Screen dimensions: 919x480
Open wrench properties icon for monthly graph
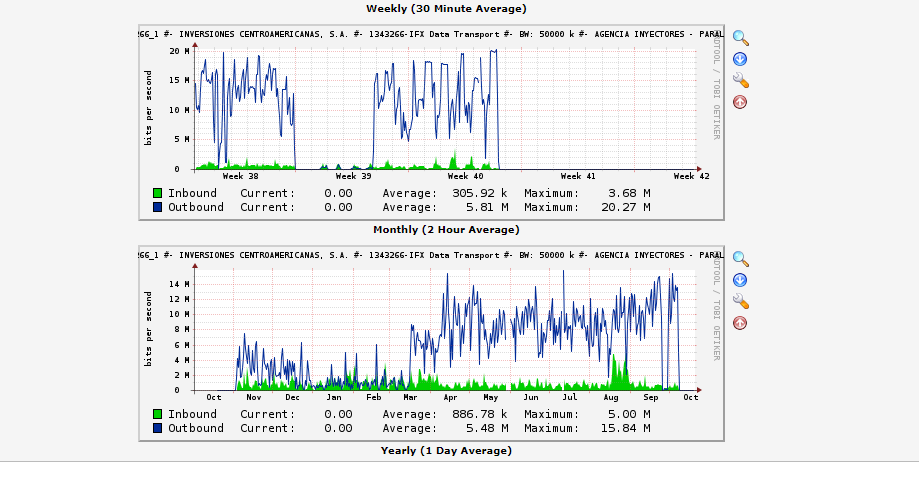(x=740, y=301)
